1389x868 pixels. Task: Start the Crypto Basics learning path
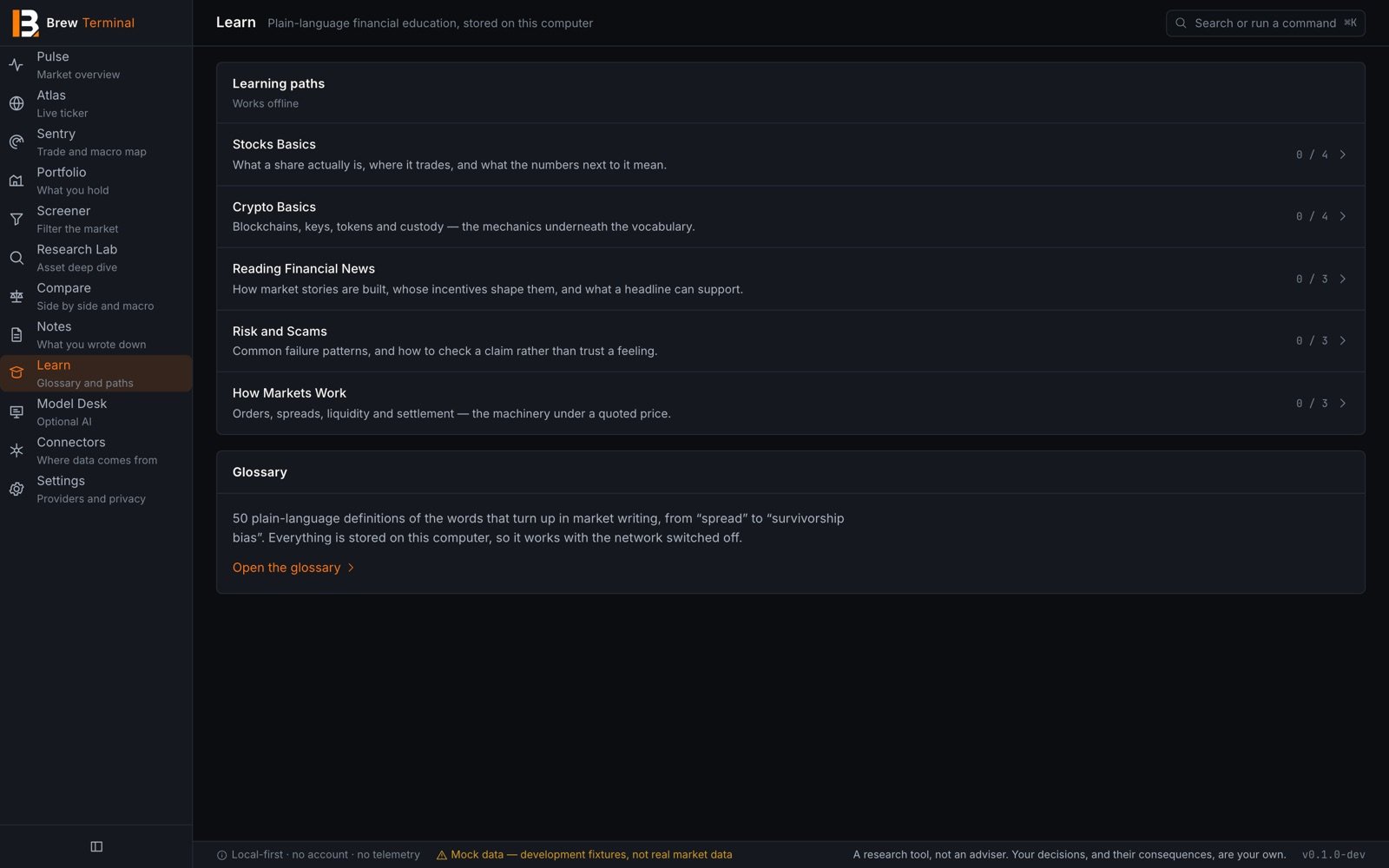790,216
